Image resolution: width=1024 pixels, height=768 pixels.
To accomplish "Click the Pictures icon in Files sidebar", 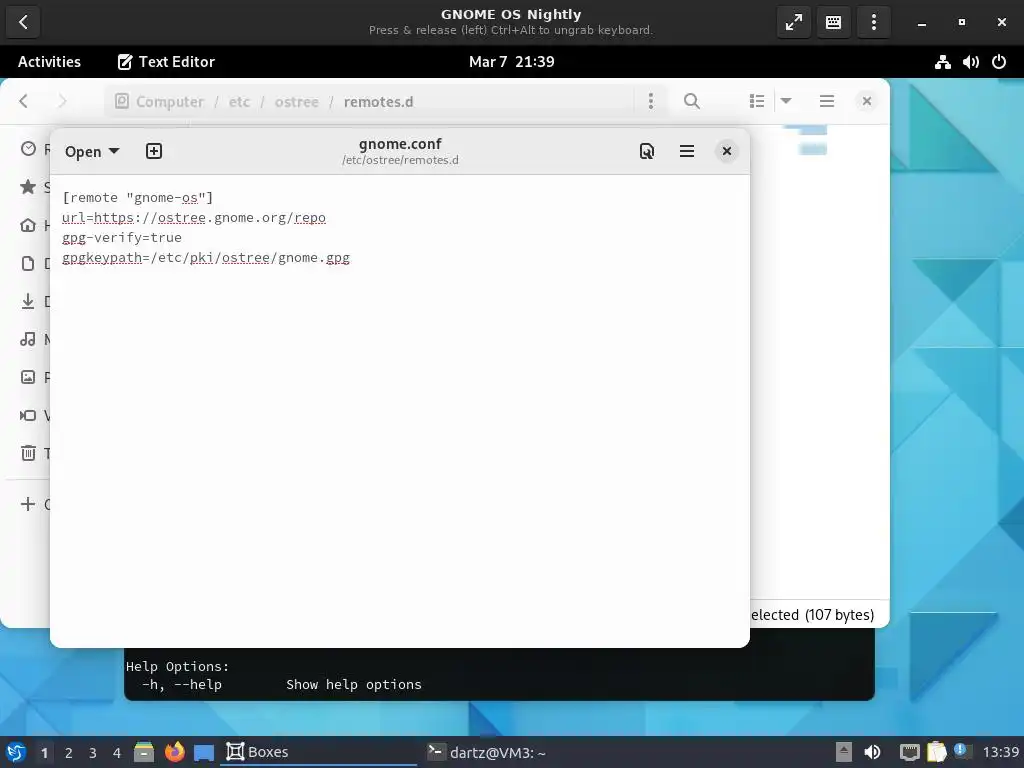I will pos(28,377).
